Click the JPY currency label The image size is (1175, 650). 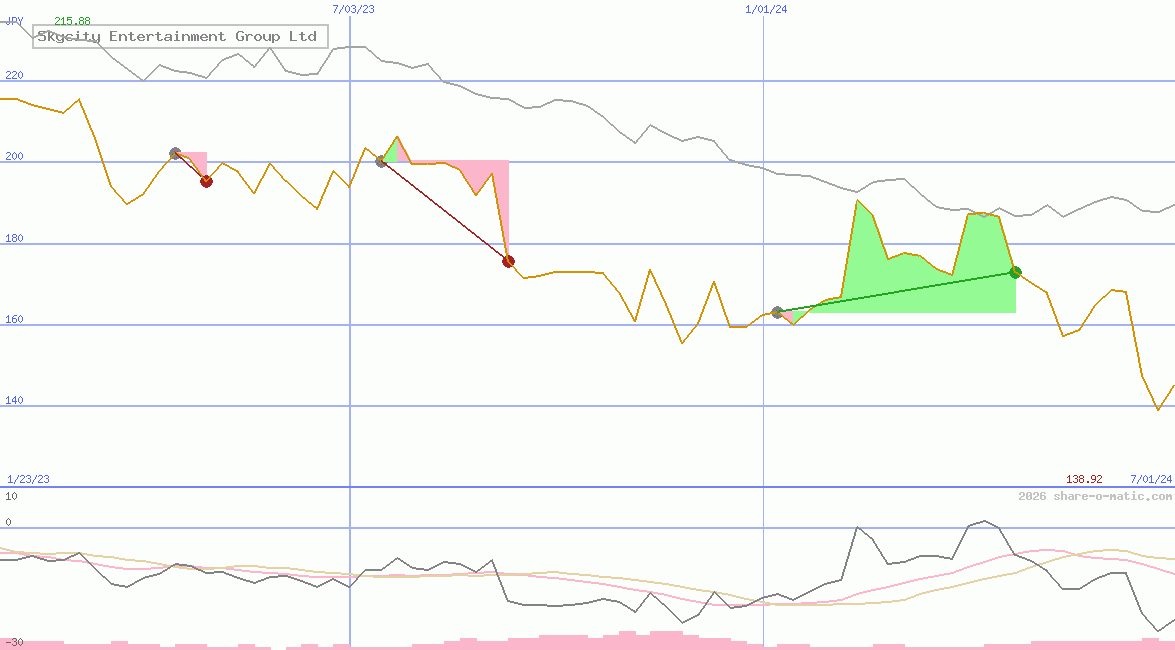pyautogui.click(x=14, y=21)
